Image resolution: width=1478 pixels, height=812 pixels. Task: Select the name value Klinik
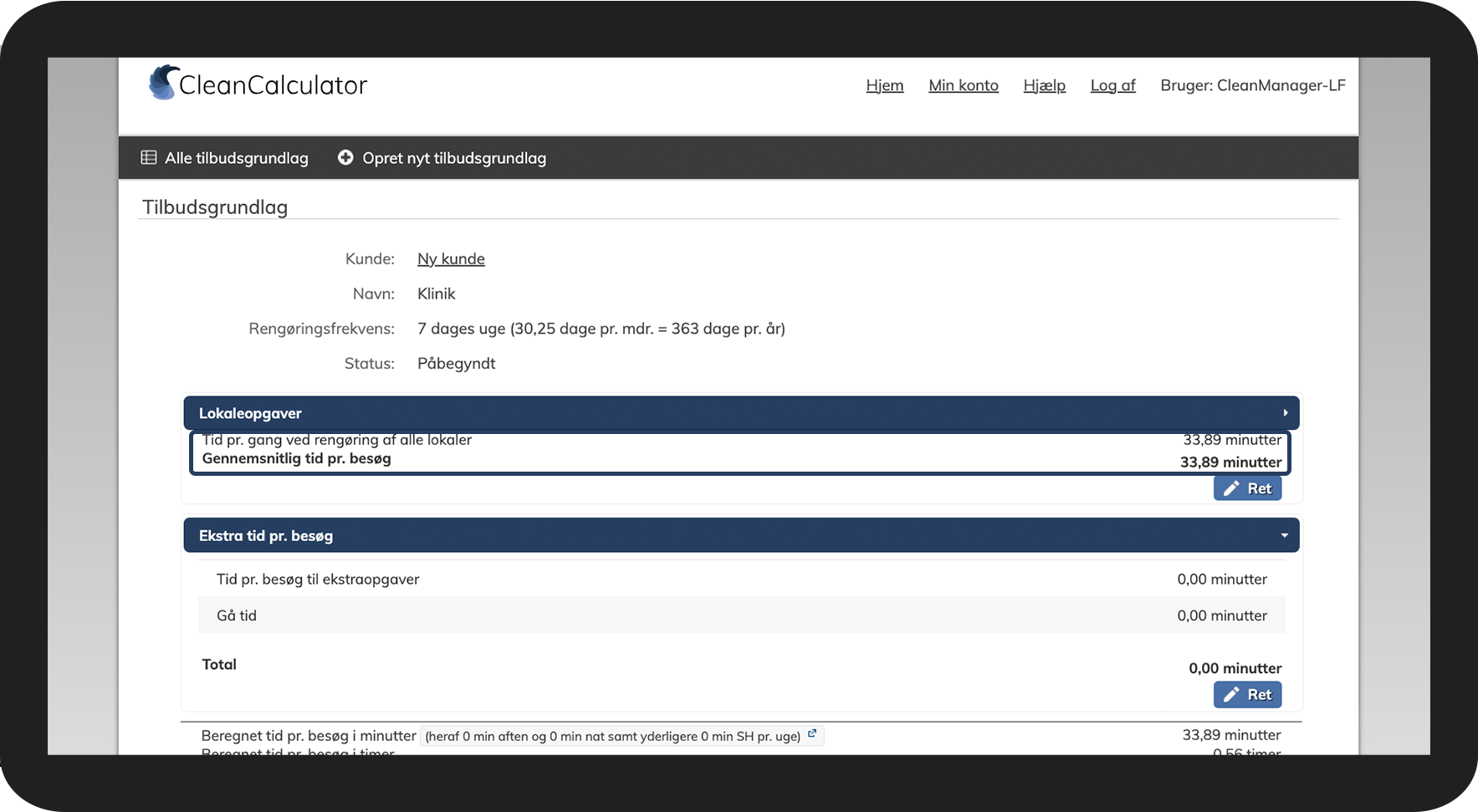(436, 294)
